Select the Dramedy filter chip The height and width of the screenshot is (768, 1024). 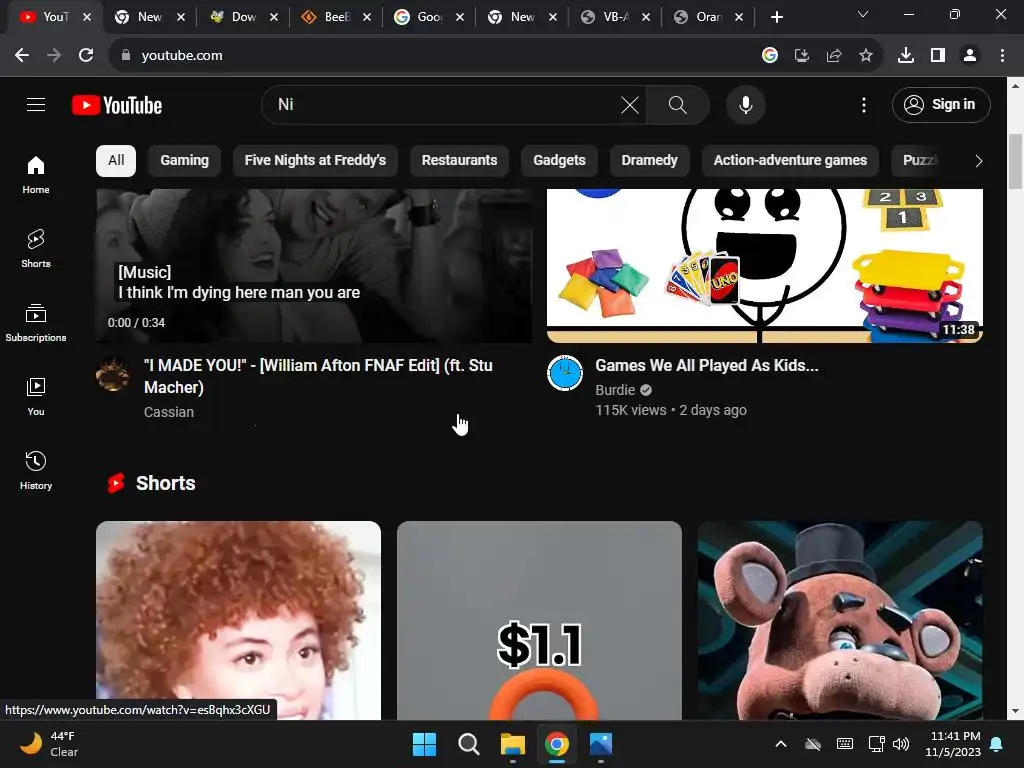(x=649, y=161)
